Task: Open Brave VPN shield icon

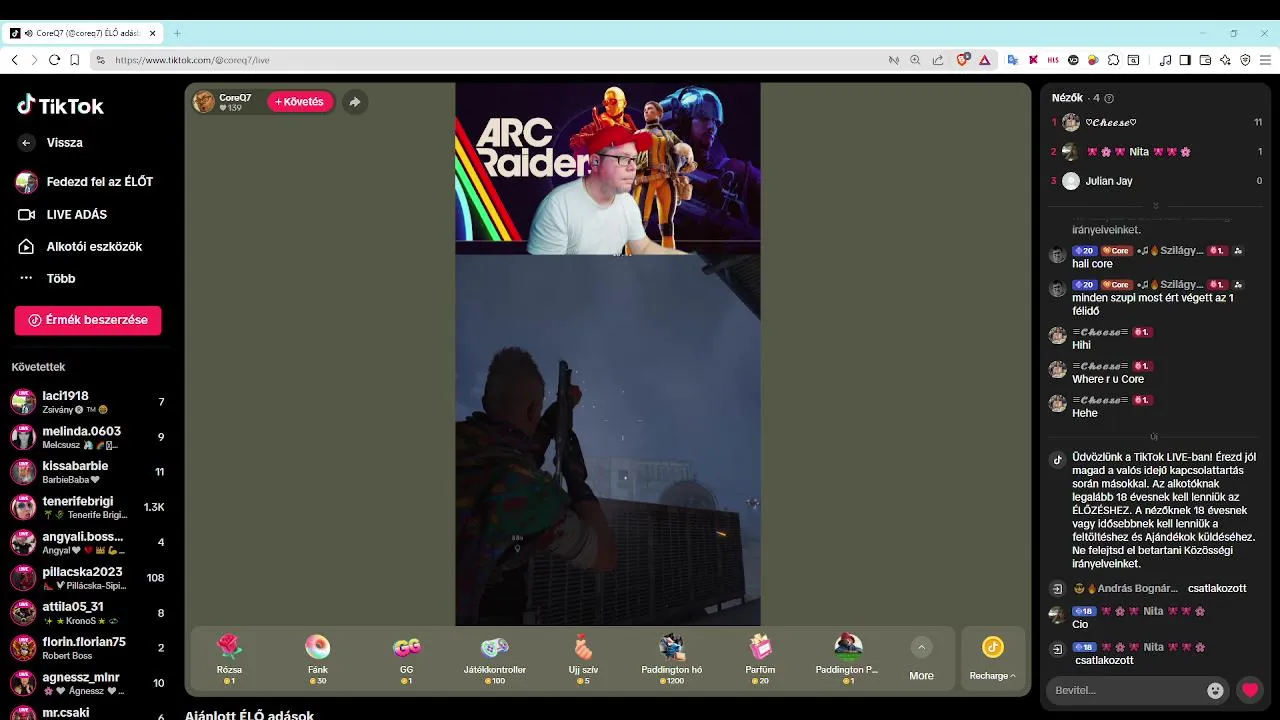Action: coord(1245,60)
